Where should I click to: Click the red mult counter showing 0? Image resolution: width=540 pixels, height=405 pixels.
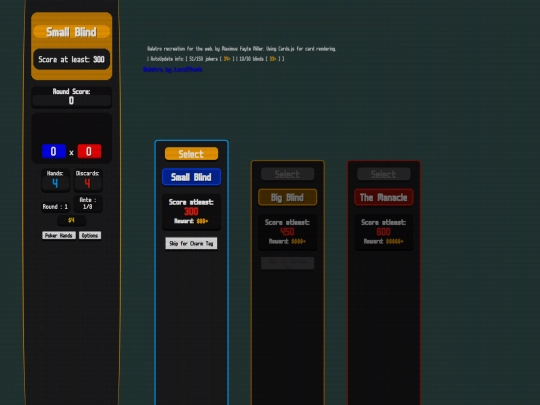(89, 152)
